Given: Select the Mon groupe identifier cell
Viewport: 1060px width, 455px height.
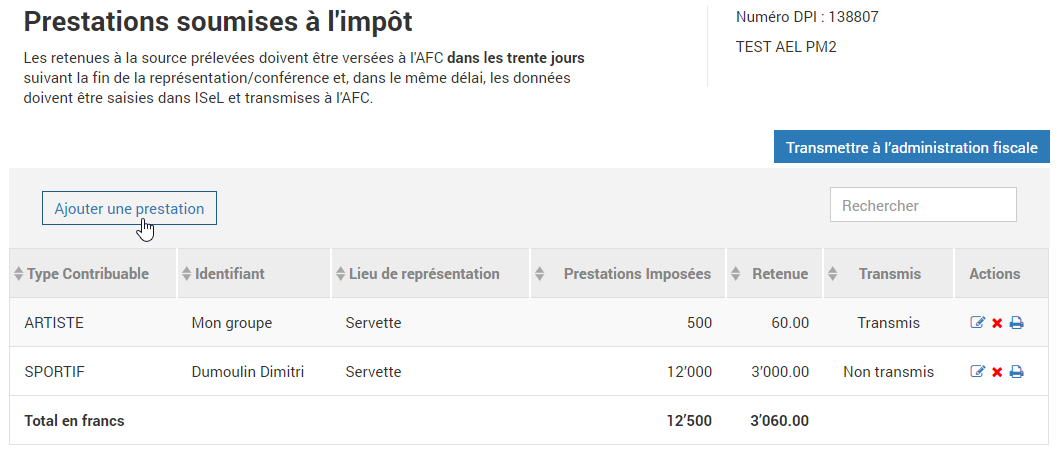Looking at the screenshot, I should [232, 323].
